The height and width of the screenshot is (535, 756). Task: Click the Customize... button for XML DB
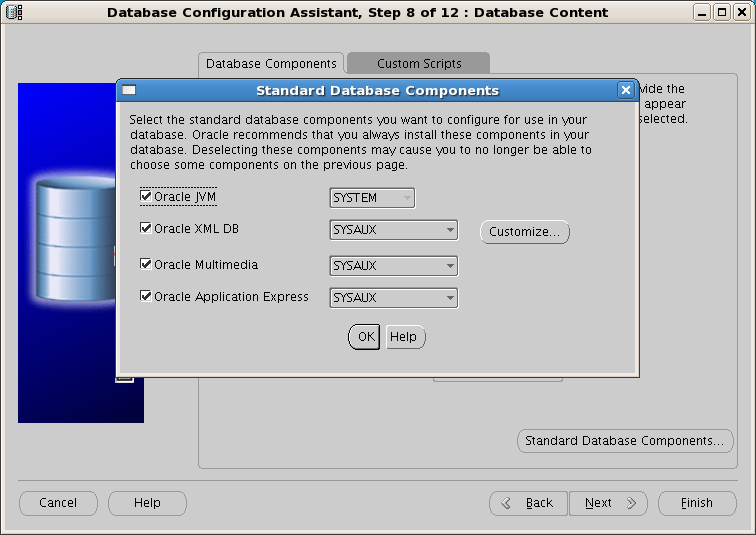[525, 232]
